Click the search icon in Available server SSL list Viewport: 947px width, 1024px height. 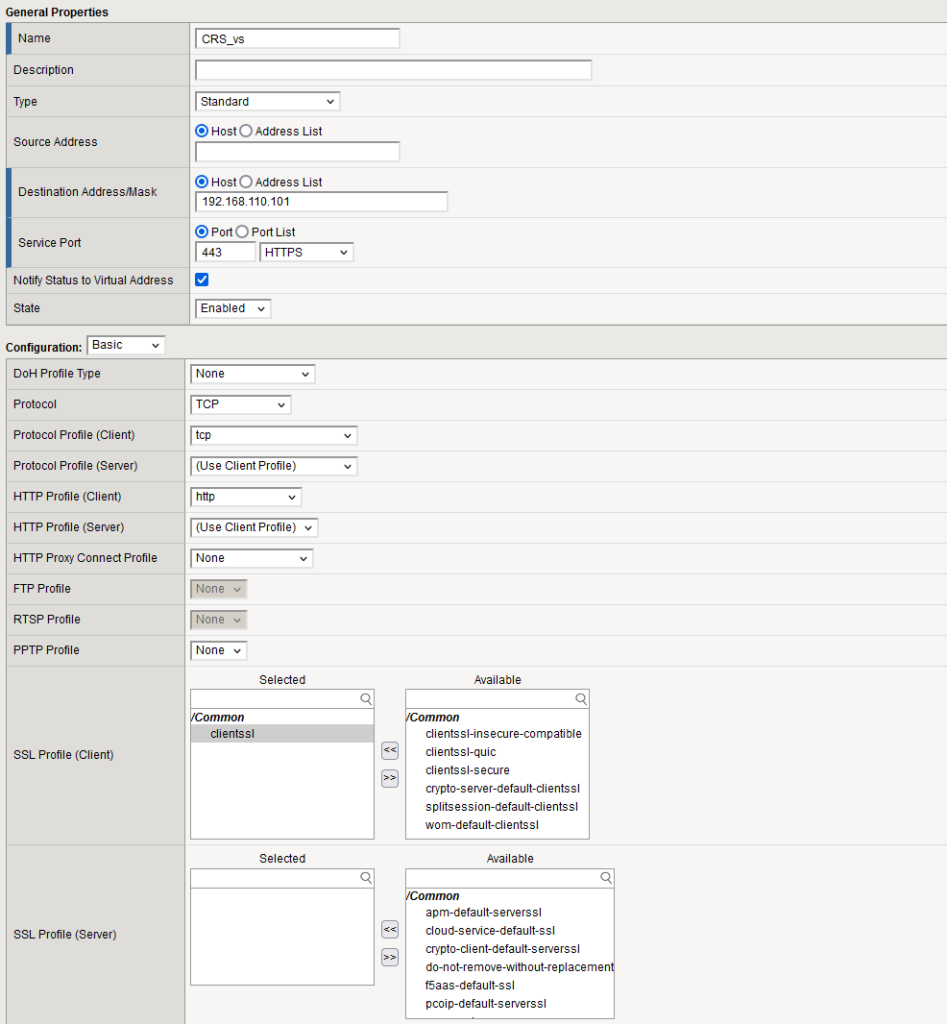(x=605, y=877)
